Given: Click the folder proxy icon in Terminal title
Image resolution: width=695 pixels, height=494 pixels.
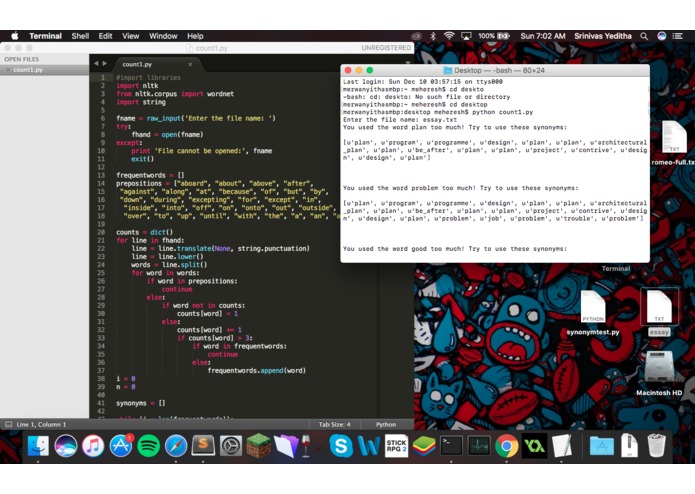Looking at the screenshot, I should (x=447, y=70).
